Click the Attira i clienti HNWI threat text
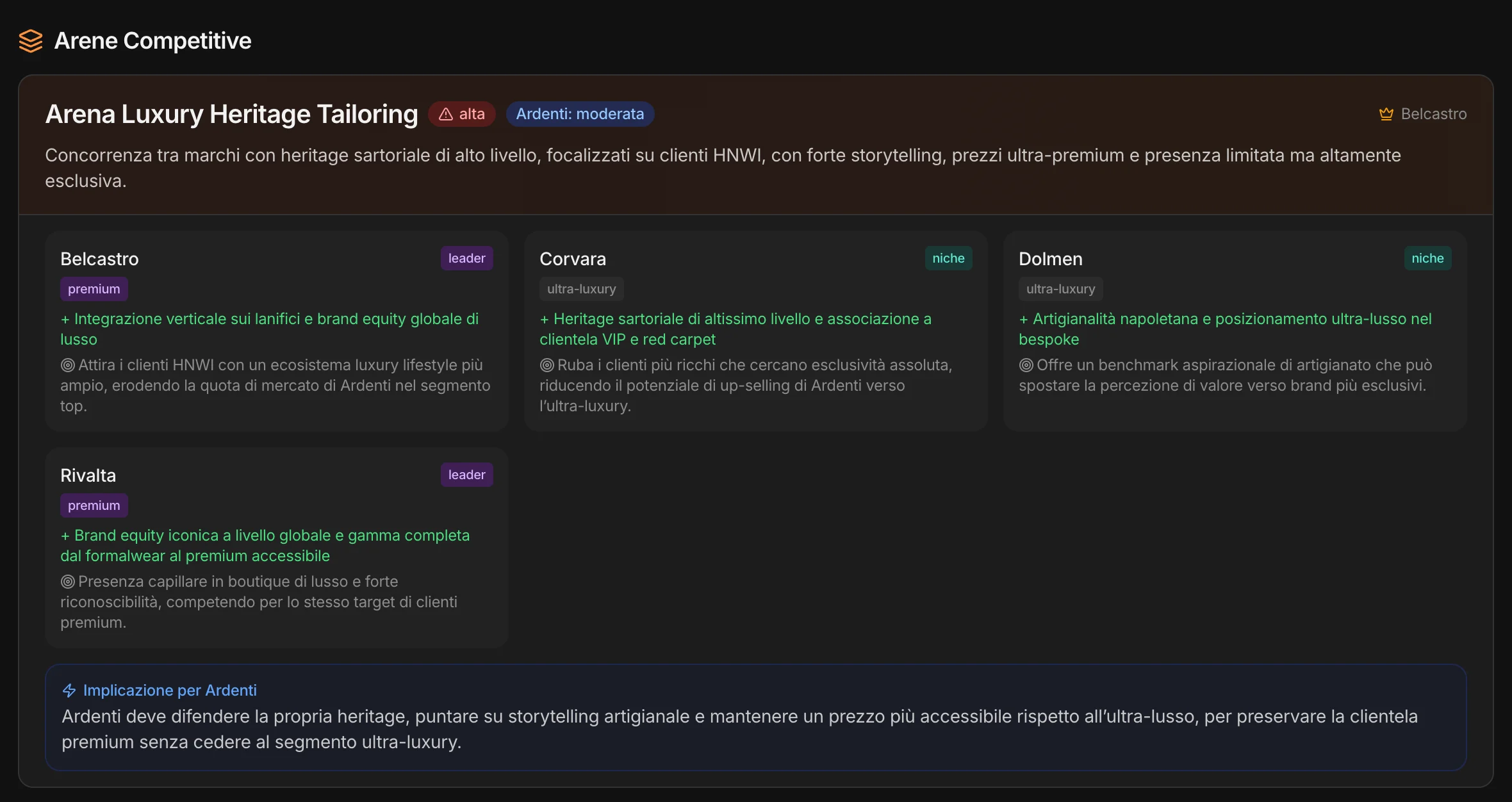Viewport: 1512px width, 802px height. [x=275, y=386]
